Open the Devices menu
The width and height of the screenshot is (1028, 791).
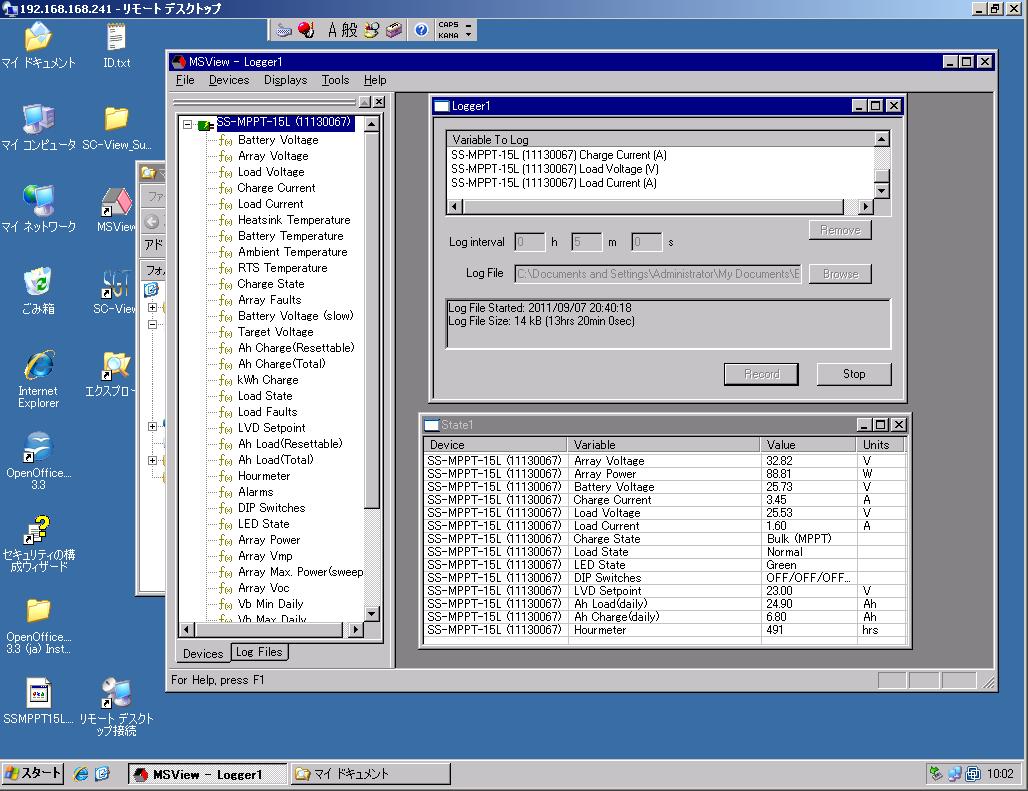[229, 80]
